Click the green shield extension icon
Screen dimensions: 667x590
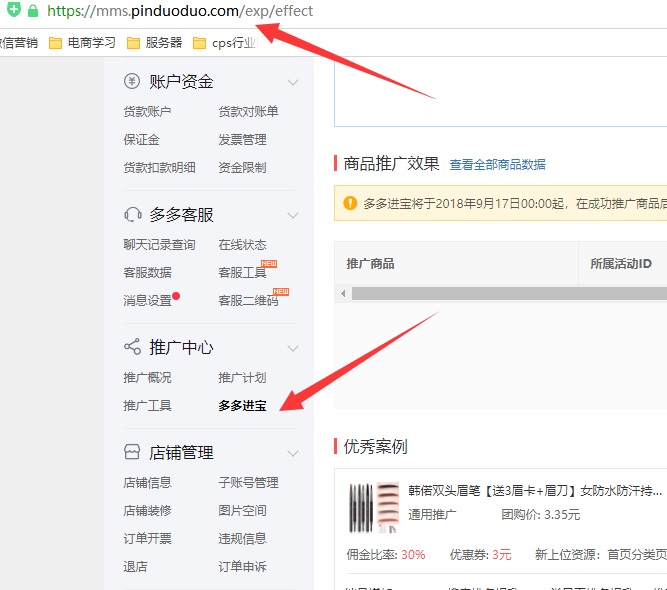coord(14,9)
